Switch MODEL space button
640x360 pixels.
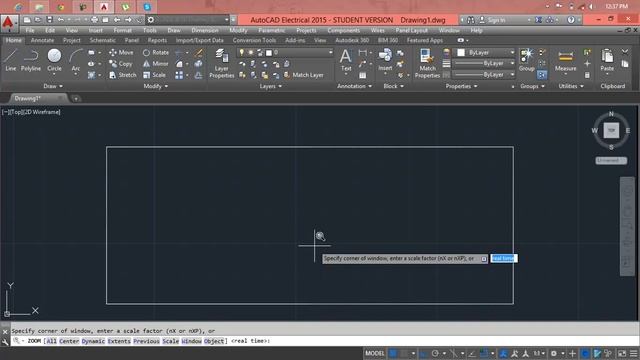click(375, 353)
